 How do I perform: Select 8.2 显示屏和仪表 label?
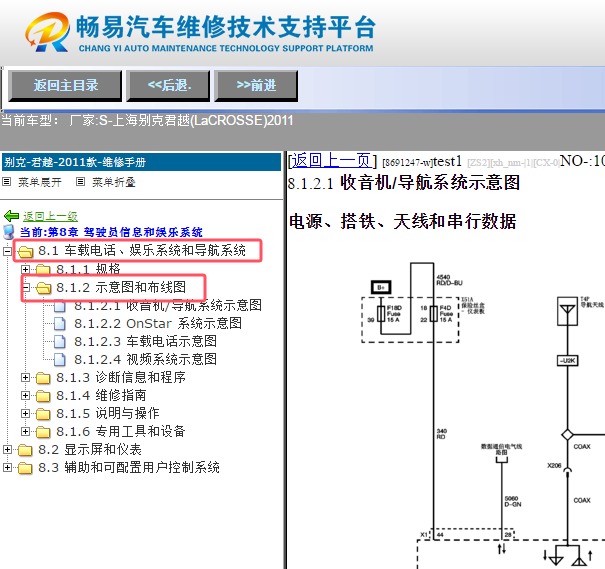pos(90,450)
